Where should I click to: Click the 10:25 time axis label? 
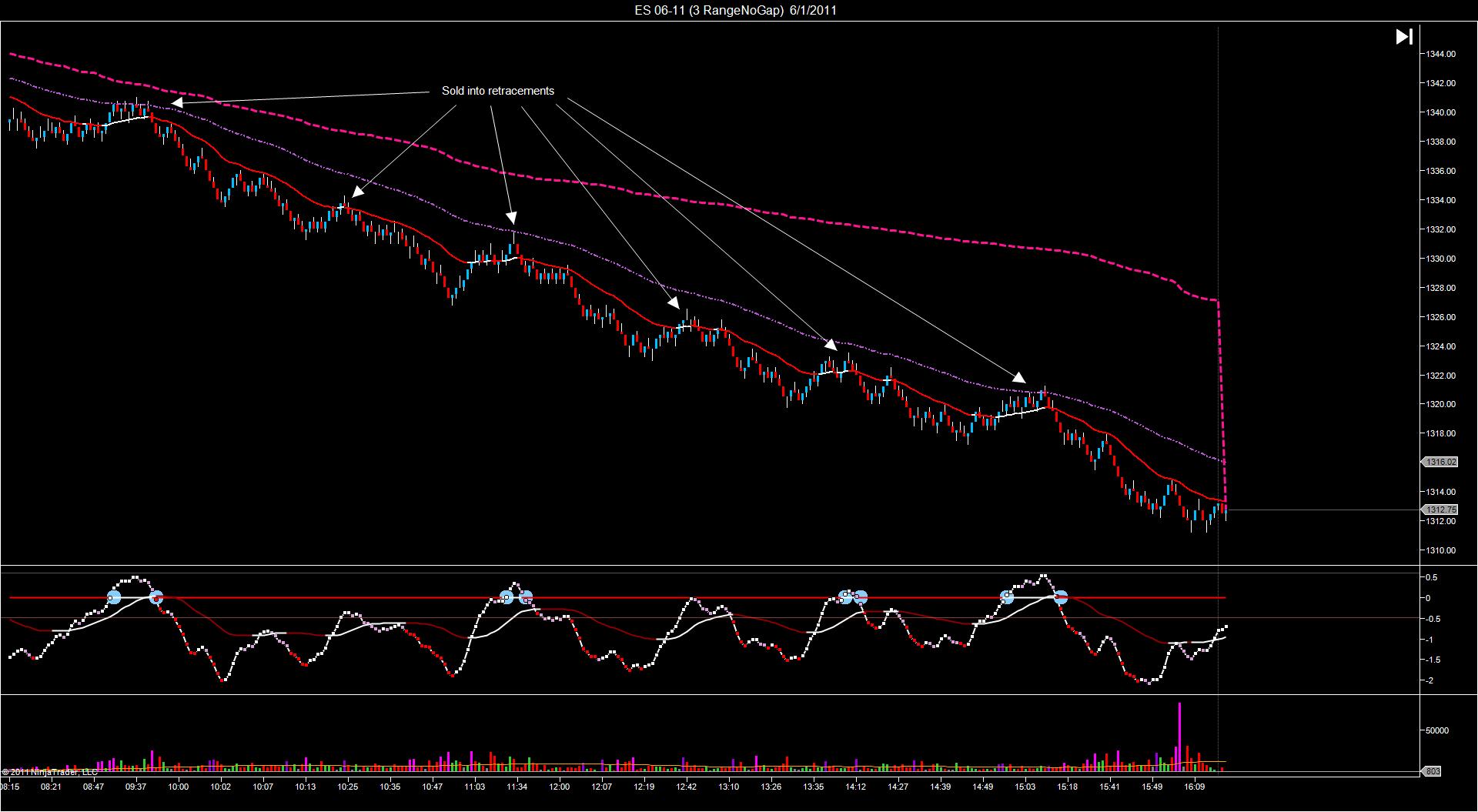347,787
